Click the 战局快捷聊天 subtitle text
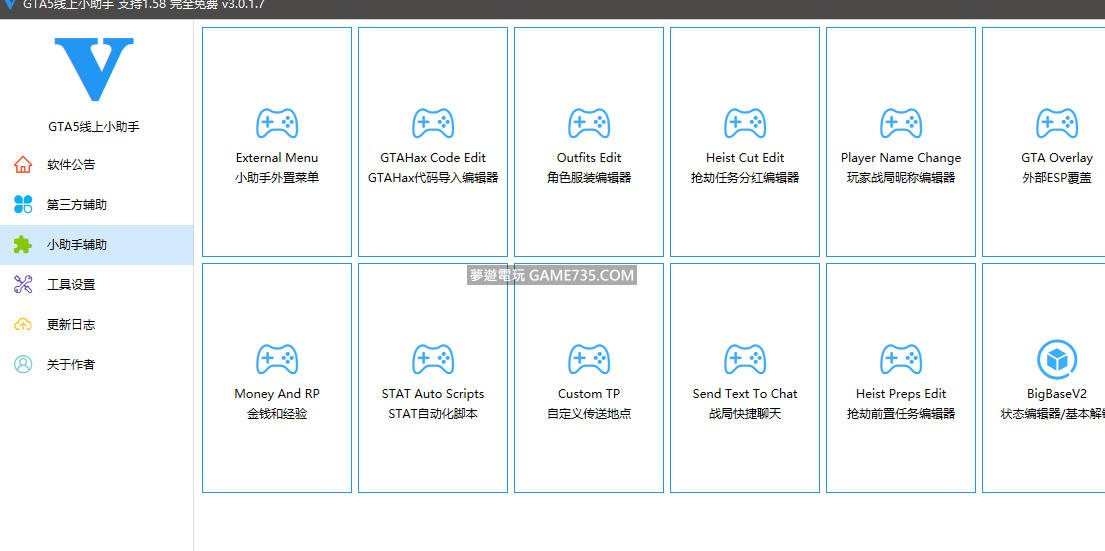 tap(745, 414)
